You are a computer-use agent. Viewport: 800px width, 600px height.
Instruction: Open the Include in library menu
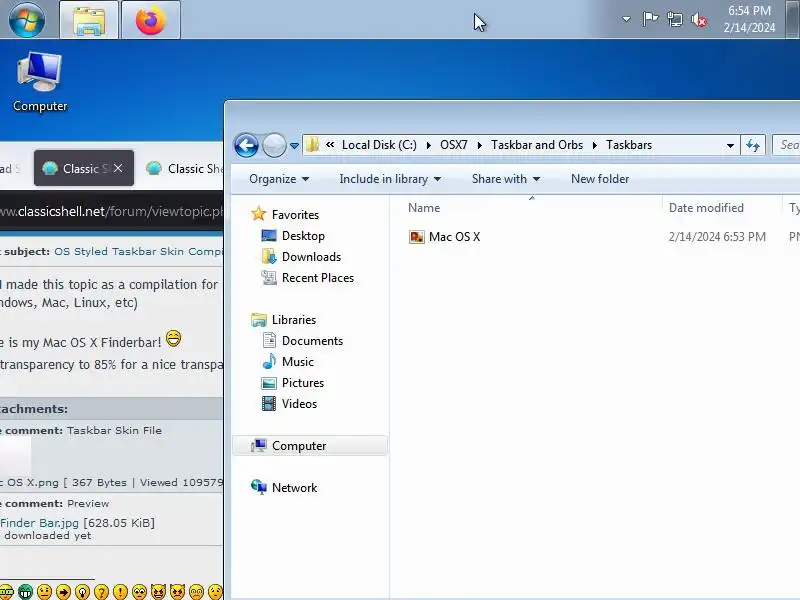click(390, 179)
